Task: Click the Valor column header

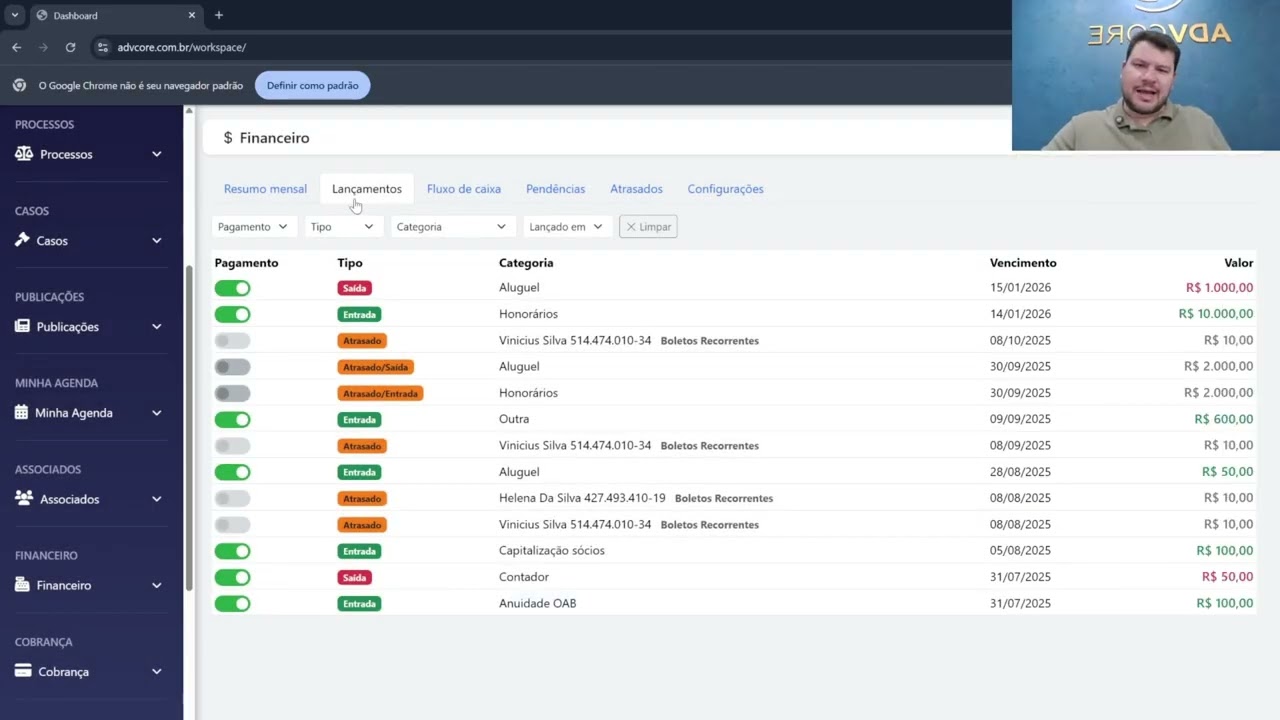Action: [x=1238, y=263]
